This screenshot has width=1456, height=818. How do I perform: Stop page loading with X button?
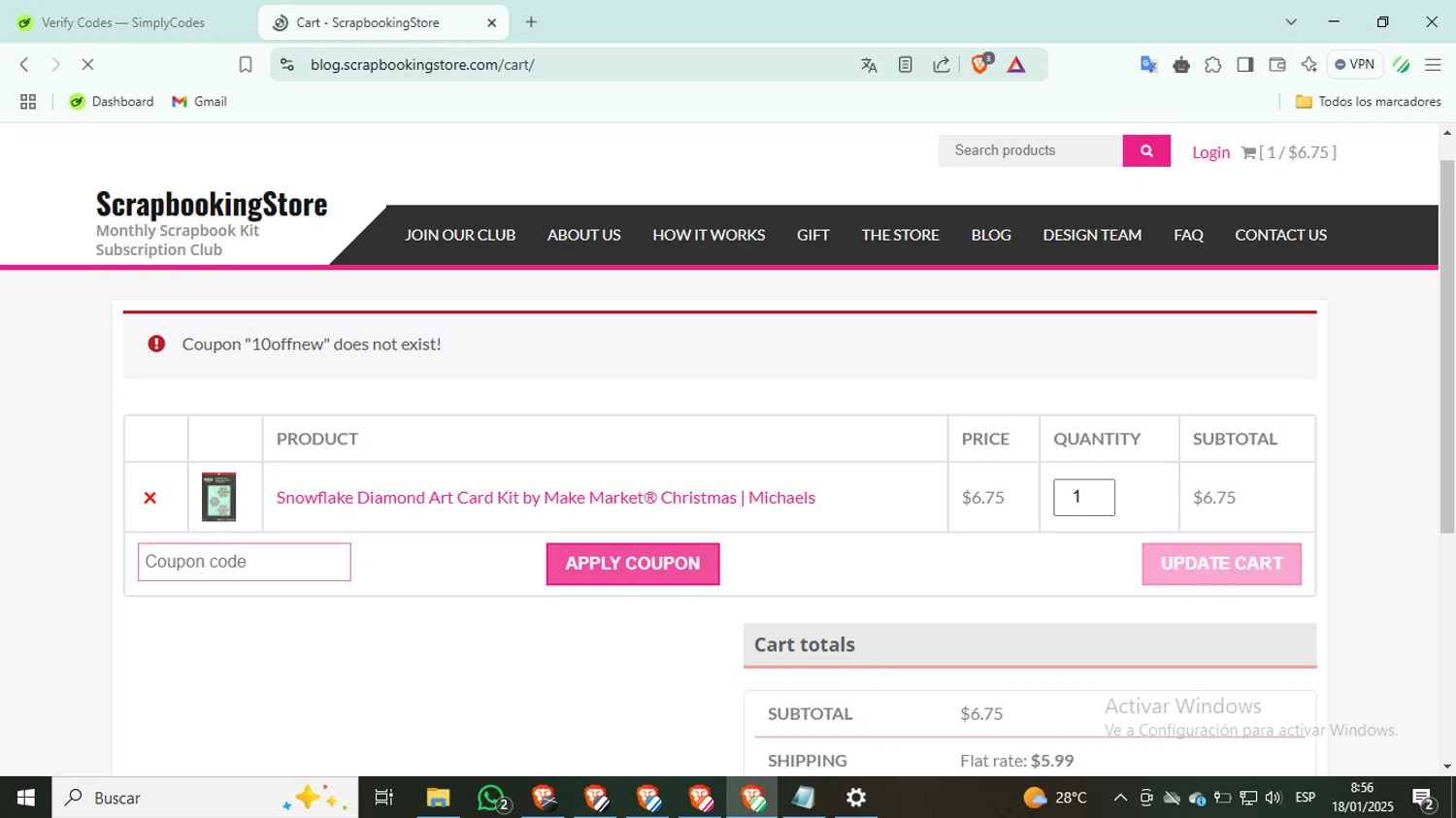tap(87, 64)
